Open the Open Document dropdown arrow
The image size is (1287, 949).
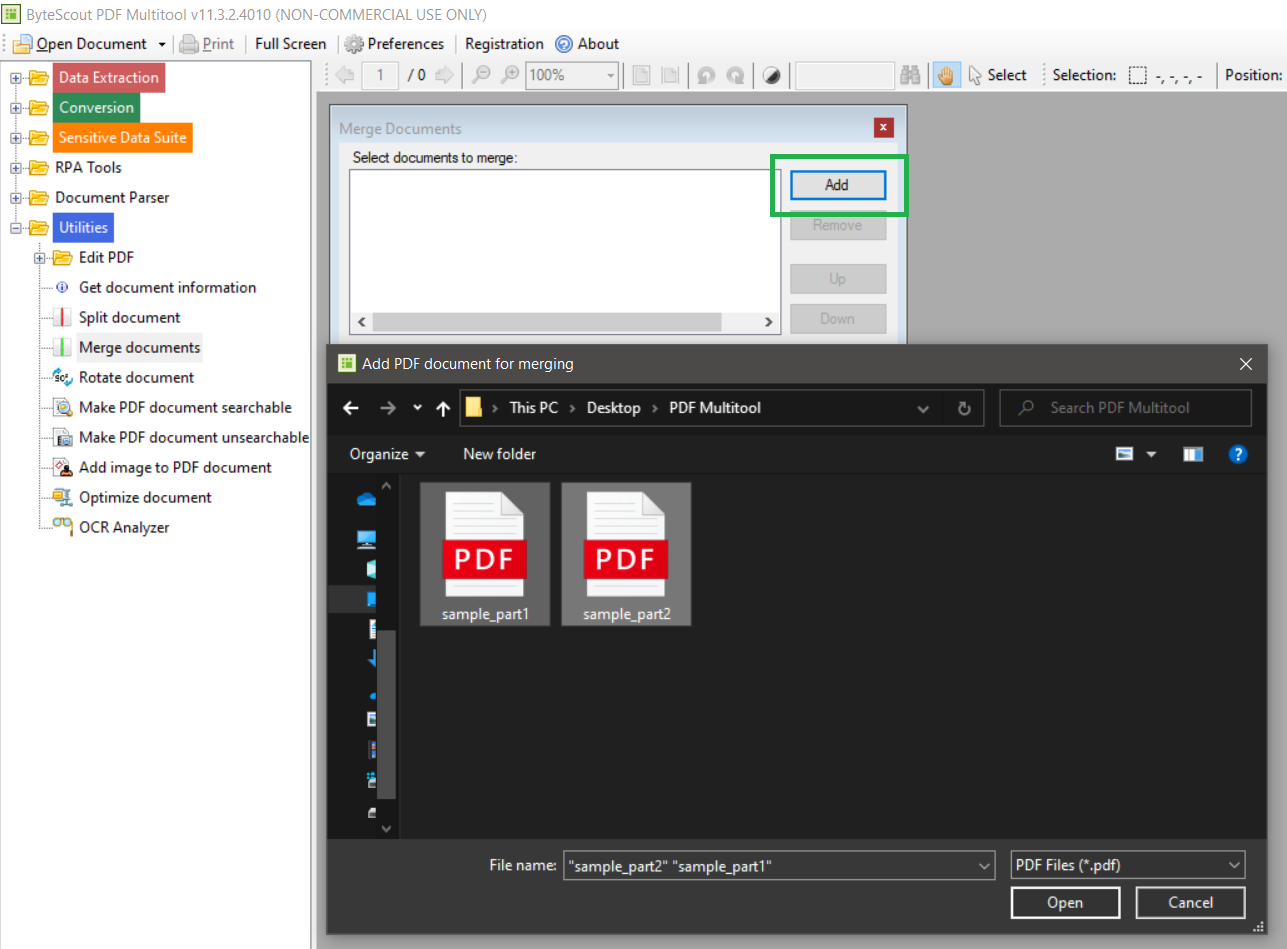162,45
